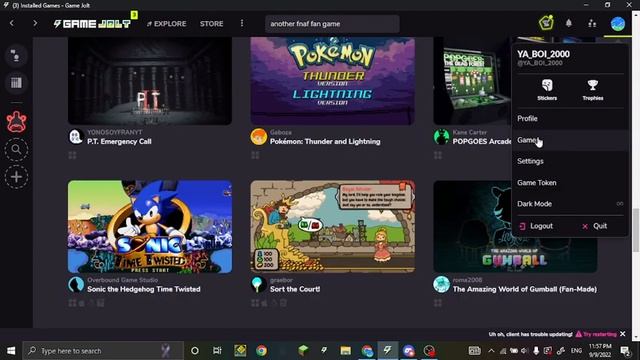This screenshot has width=640, height=360.
Task: Toggle Dark Mode switch
Action: tap(620, 204)
